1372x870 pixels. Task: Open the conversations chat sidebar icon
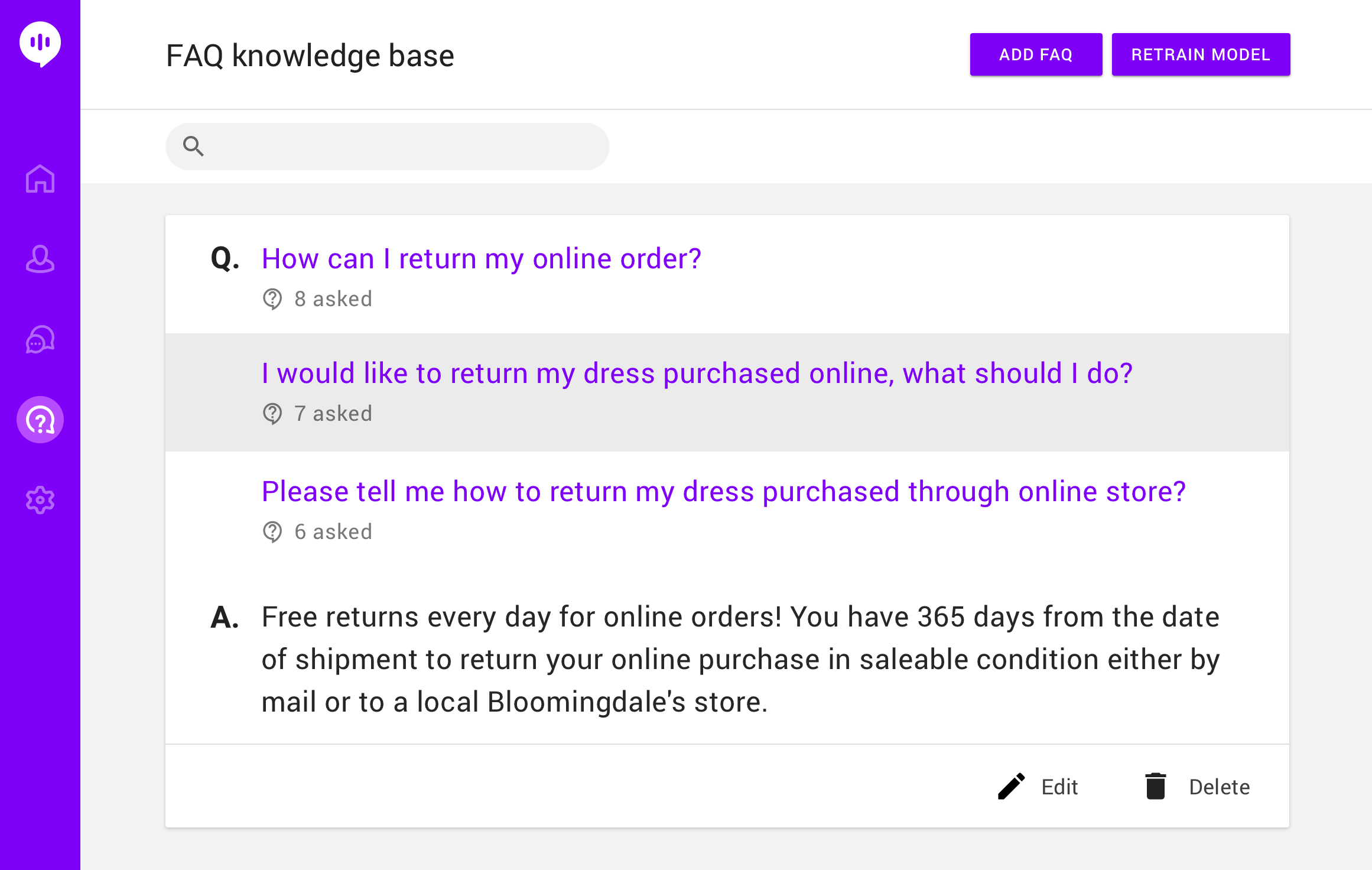click(40, 339)
